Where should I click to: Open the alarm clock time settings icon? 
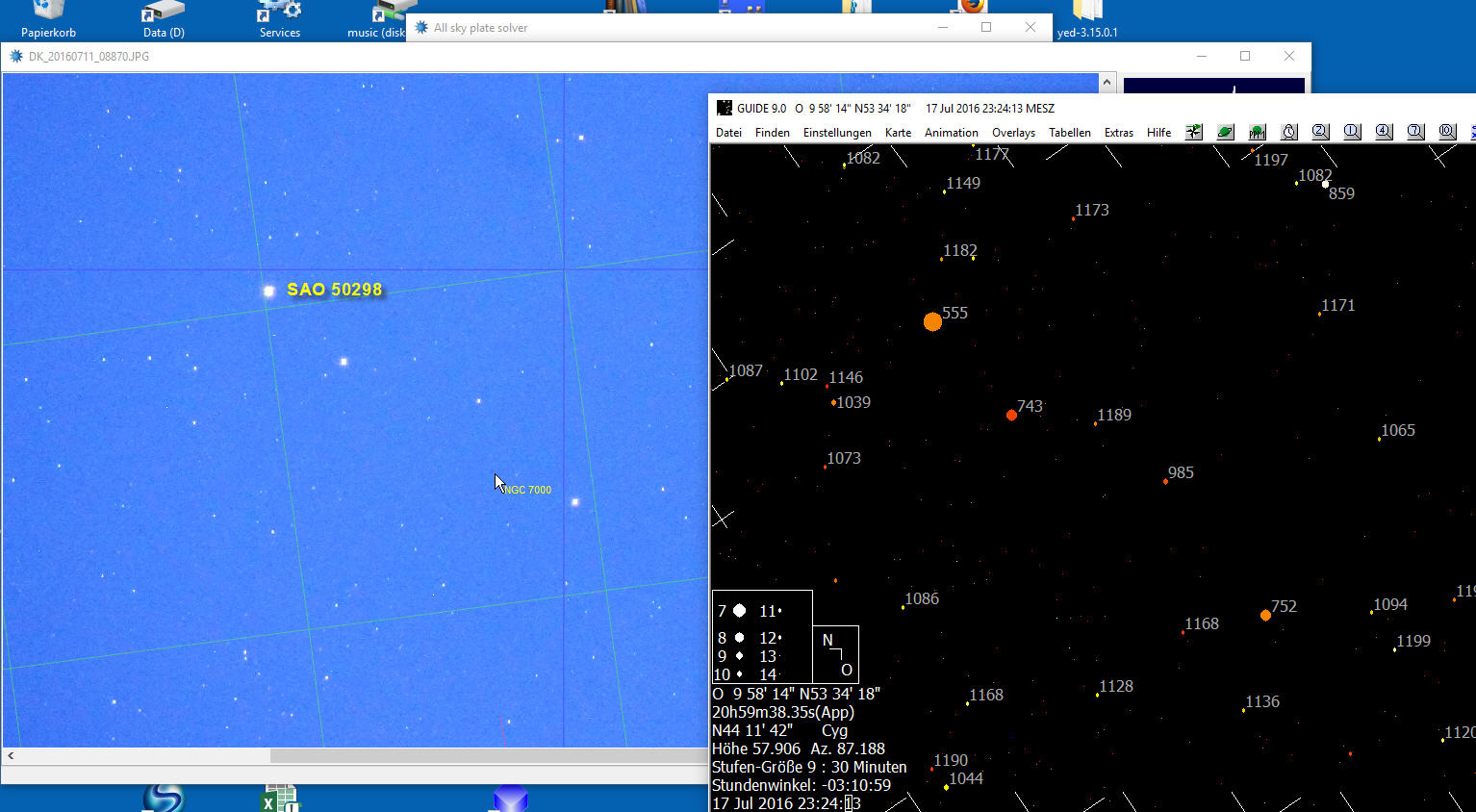1289,133
